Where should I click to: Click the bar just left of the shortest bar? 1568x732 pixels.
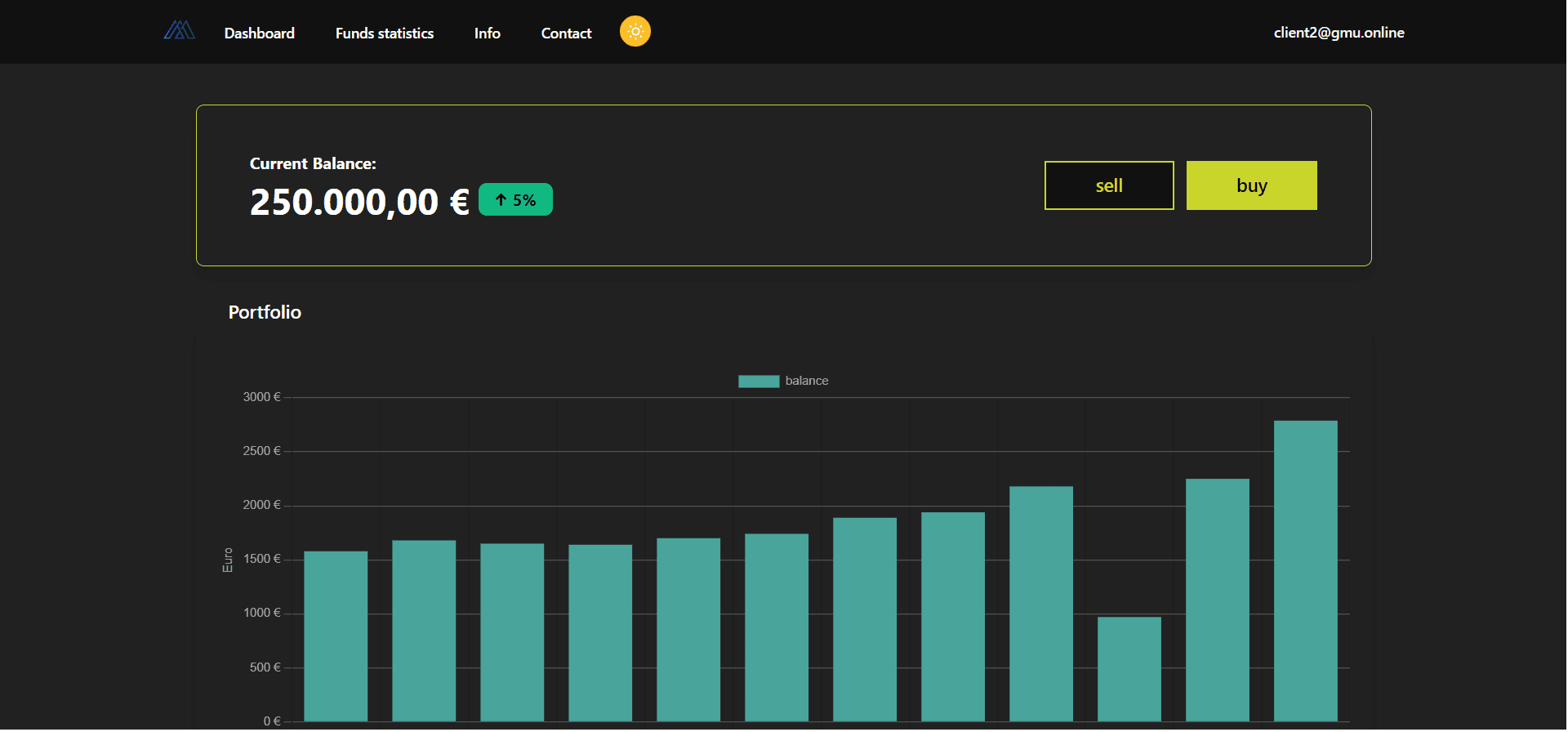point(1040,603)
